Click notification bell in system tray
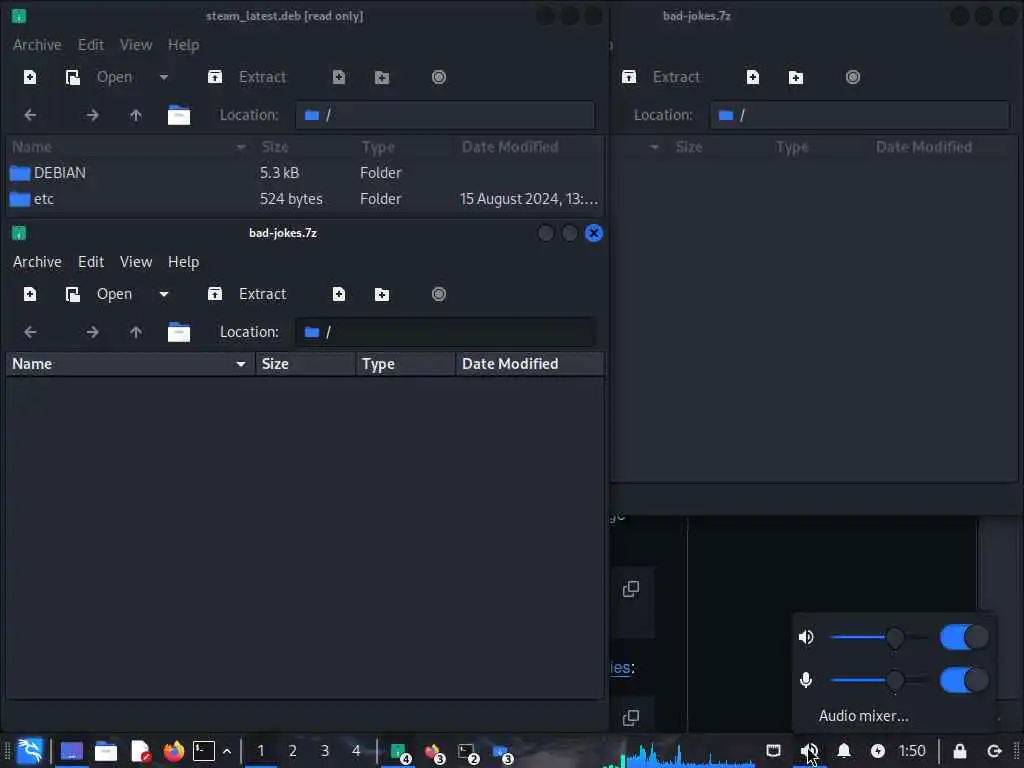The image size is (1024, 768). [x=844, y=751]
